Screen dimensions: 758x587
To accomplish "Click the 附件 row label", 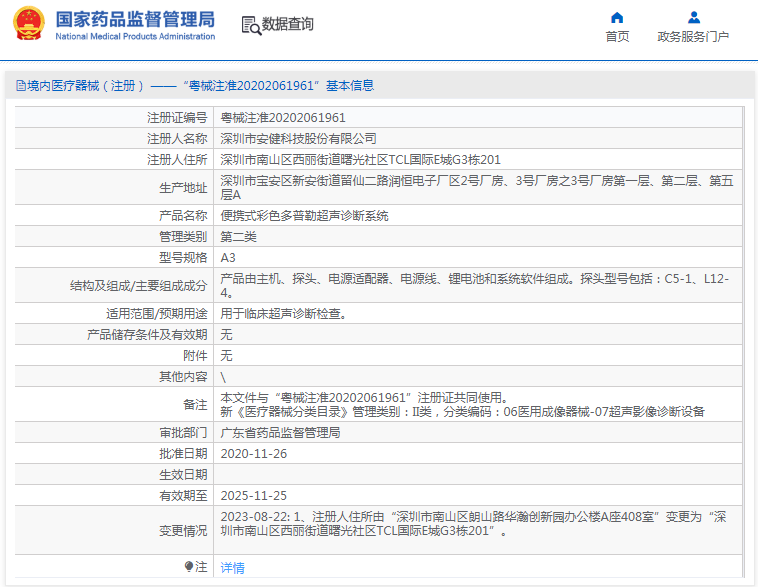I will [195, 356].
